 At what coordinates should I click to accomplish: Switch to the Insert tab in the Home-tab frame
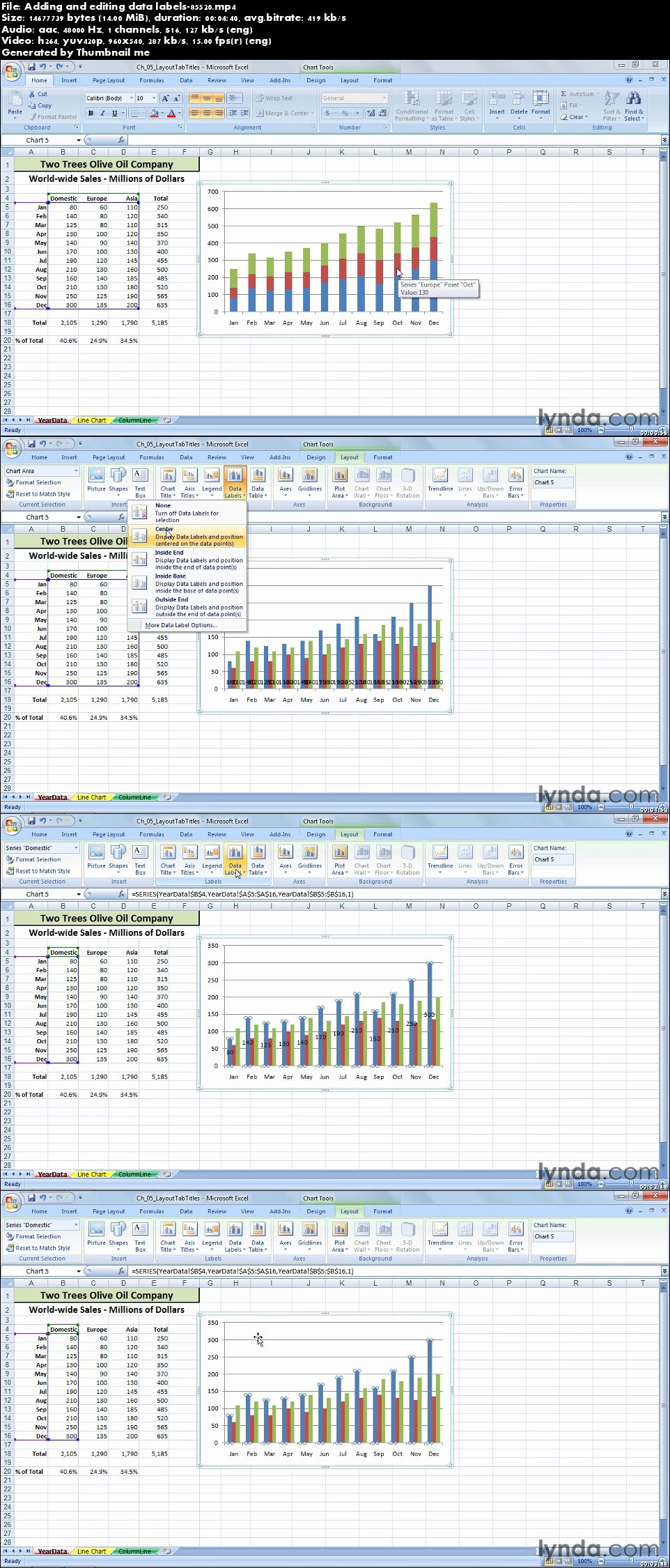point(69,80)
